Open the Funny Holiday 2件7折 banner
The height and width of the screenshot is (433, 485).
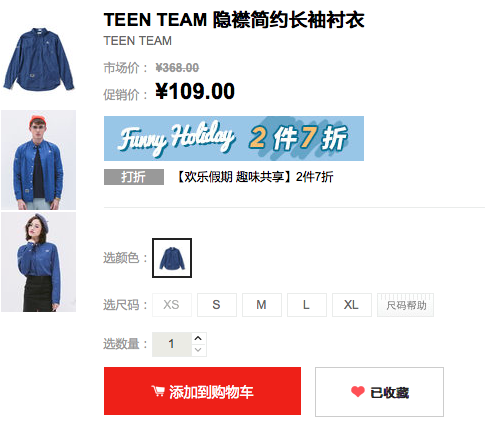tap(234, 138)
